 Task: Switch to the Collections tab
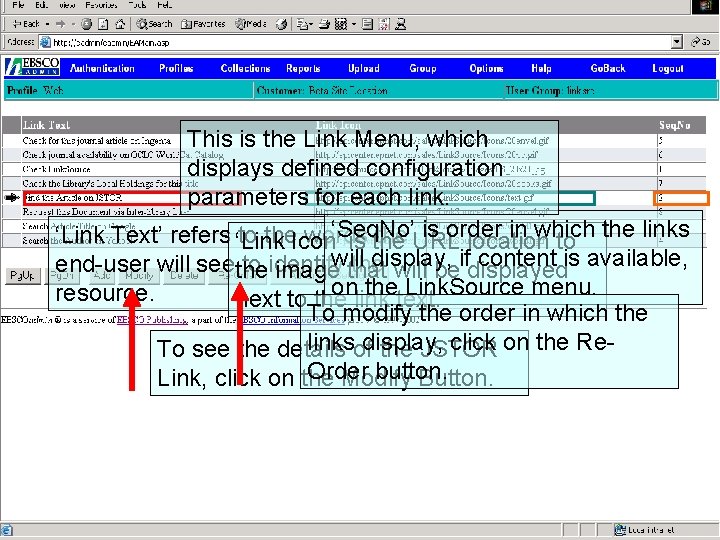[x=245, y=68]
